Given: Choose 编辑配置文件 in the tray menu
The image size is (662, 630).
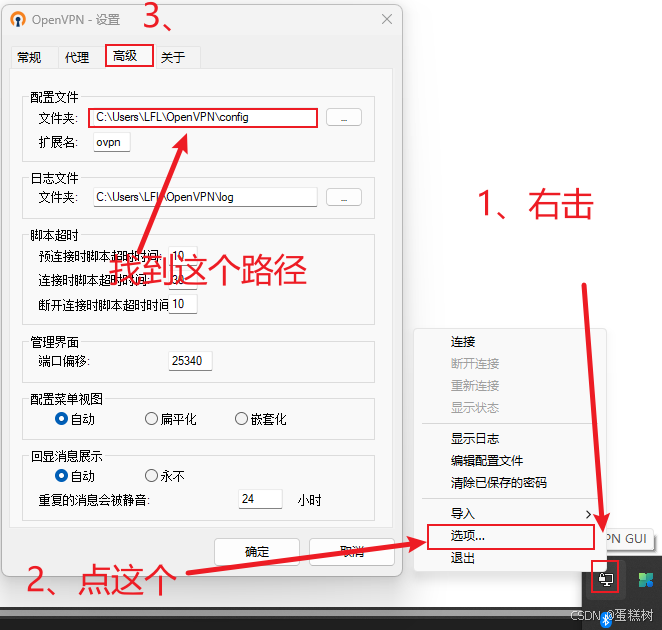Looking at the screenshot, I should coord(510,460).
